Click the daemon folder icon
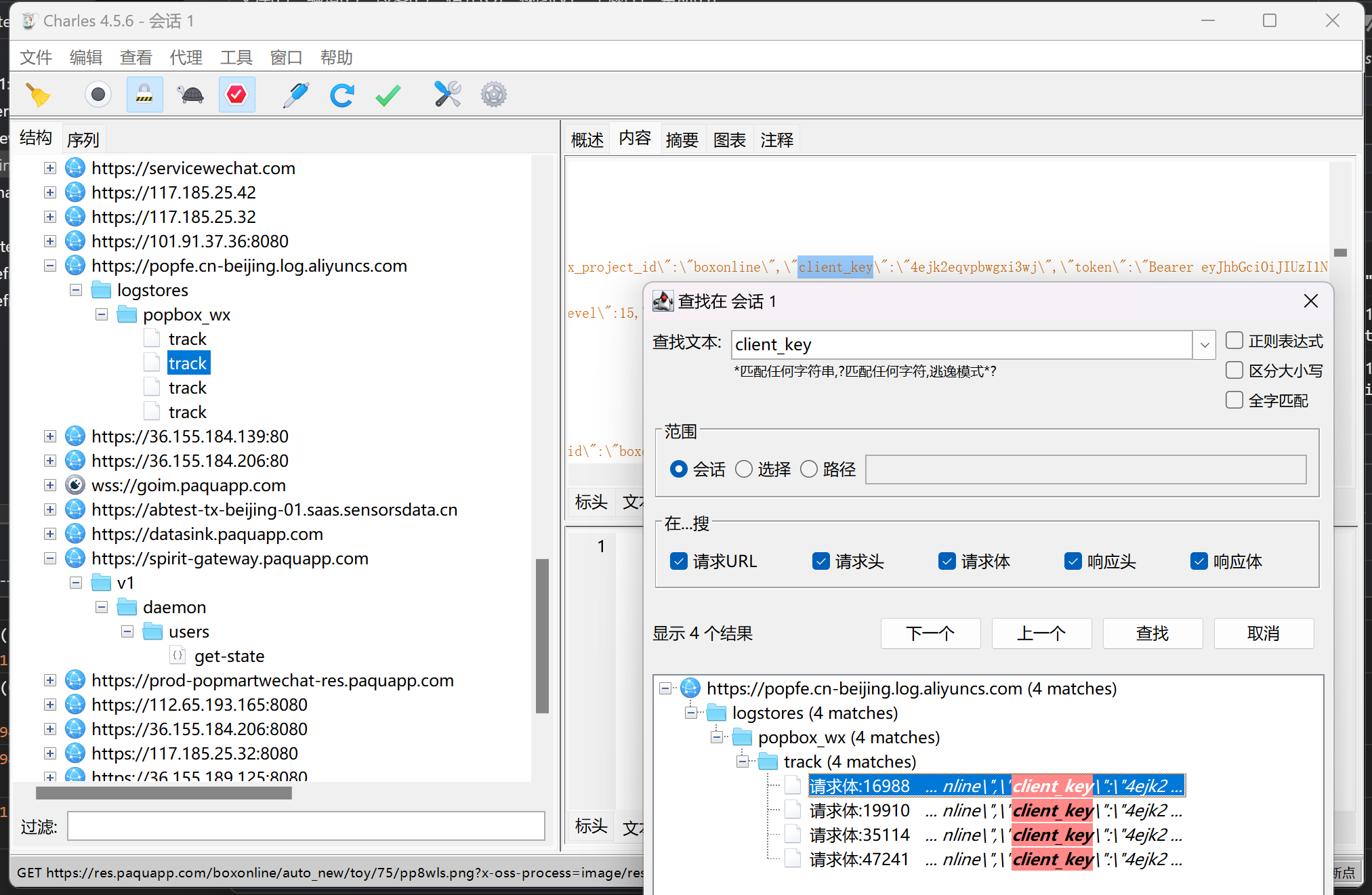The height and width of the screenshot is (895, 1372). click(x=127, y=607)
